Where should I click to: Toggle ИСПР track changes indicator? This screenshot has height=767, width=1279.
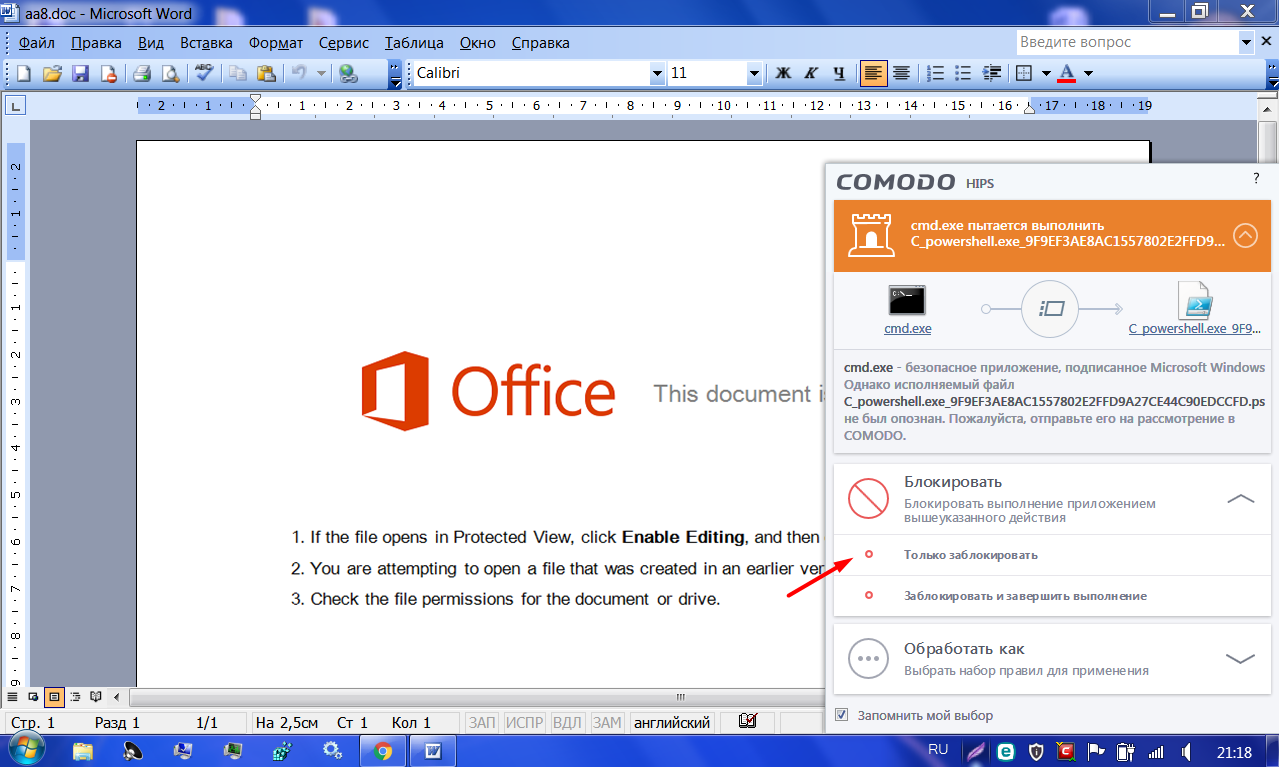pyautogui.click(x=524, y=722)
